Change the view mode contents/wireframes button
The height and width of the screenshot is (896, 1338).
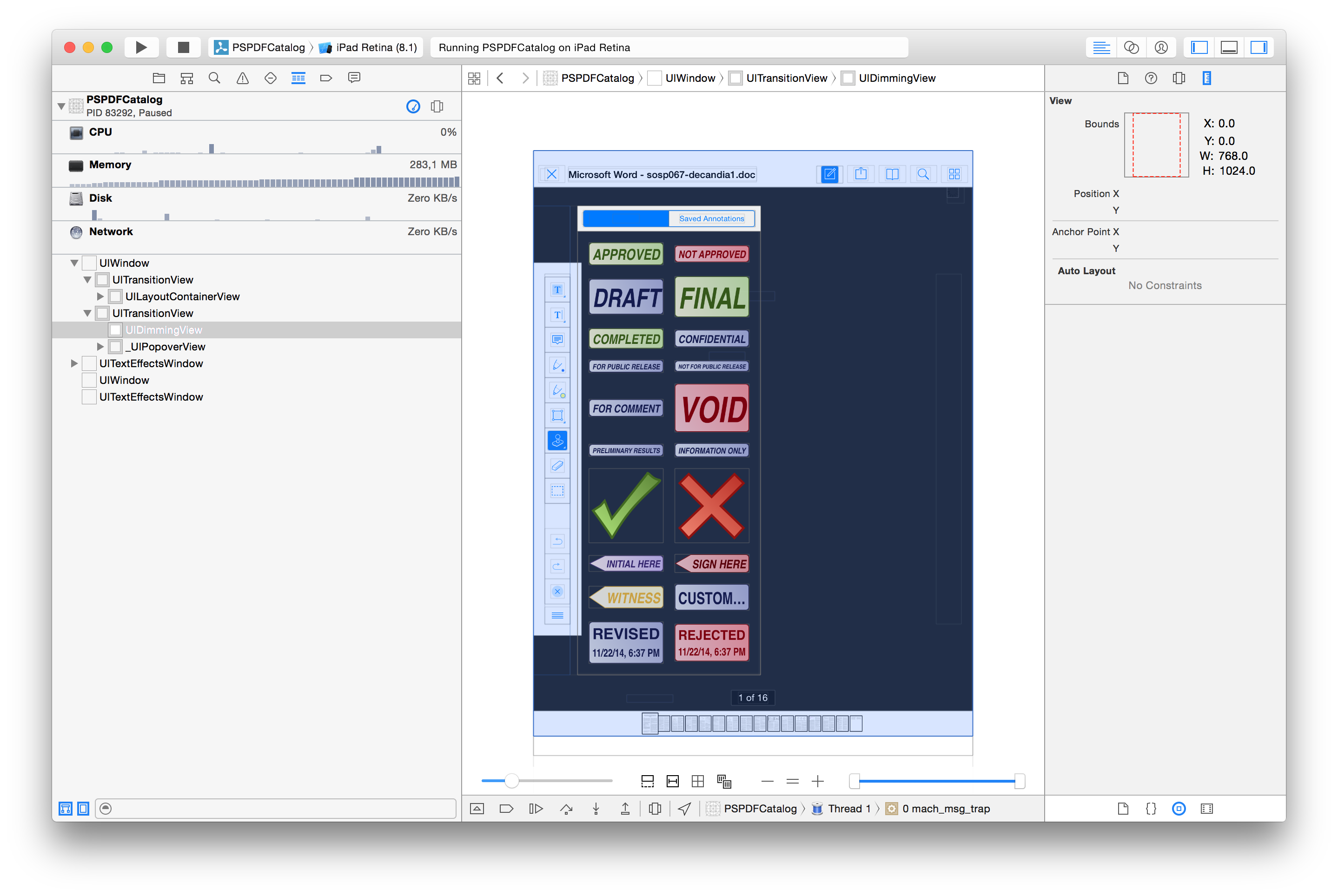coord(724,781)
